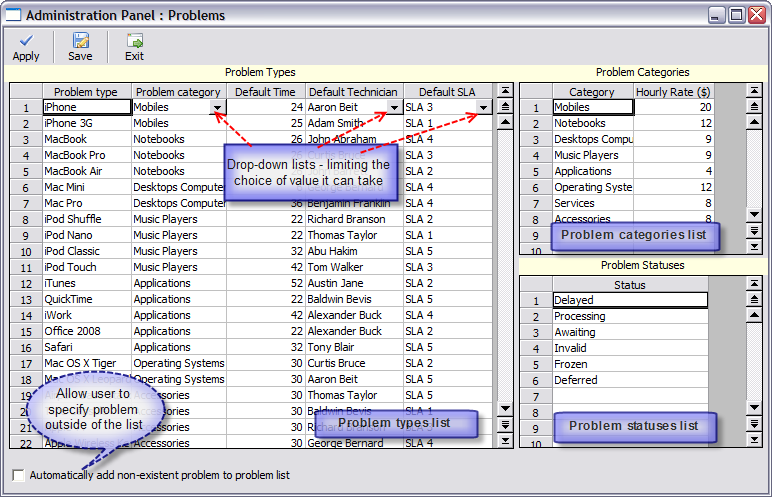Select the Awaiting status cell
Image resolution: width=772 pixels, height=497 pixels.
click(x=630, y=332)
